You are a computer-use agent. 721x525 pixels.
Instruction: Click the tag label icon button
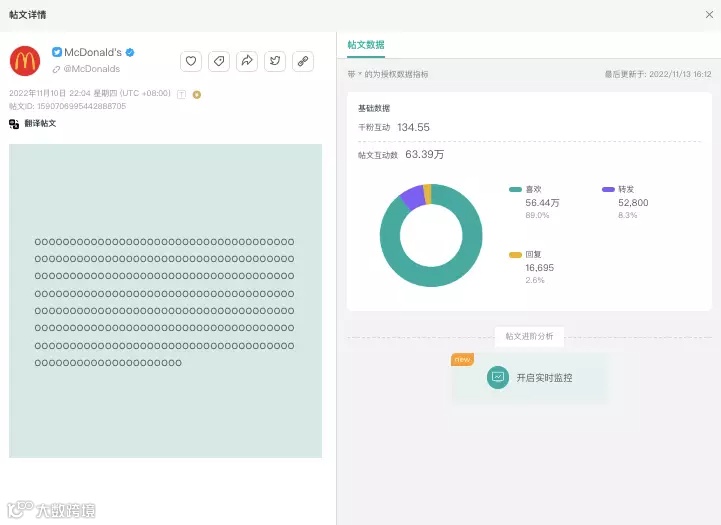pyautogui.click(x=219, y=61)
